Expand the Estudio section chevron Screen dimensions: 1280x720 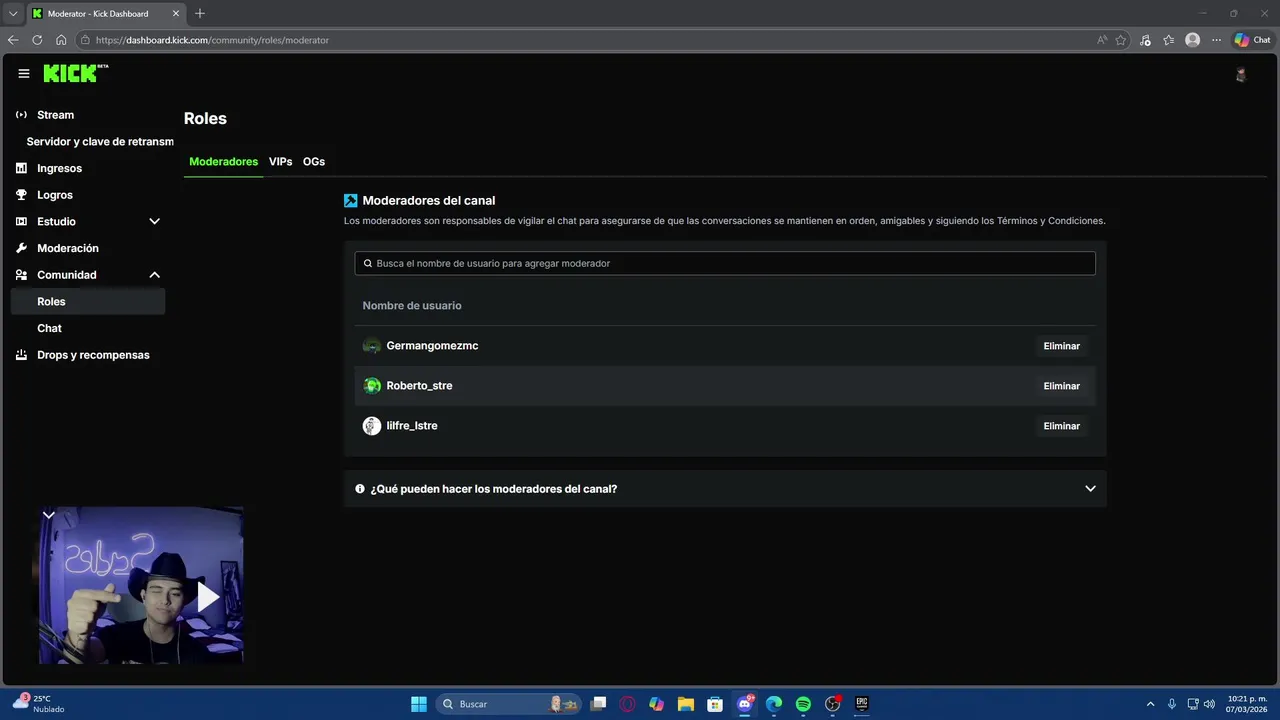click(154, 221)
